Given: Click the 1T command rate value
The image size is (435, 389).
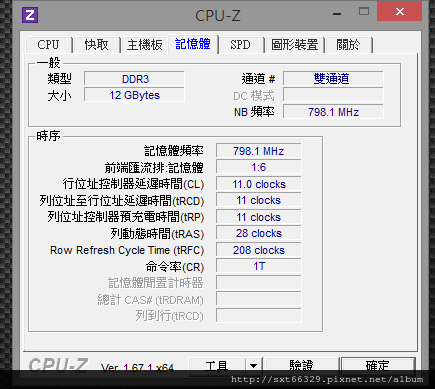Looking at the screenshot, I should (x=259, y=266).
